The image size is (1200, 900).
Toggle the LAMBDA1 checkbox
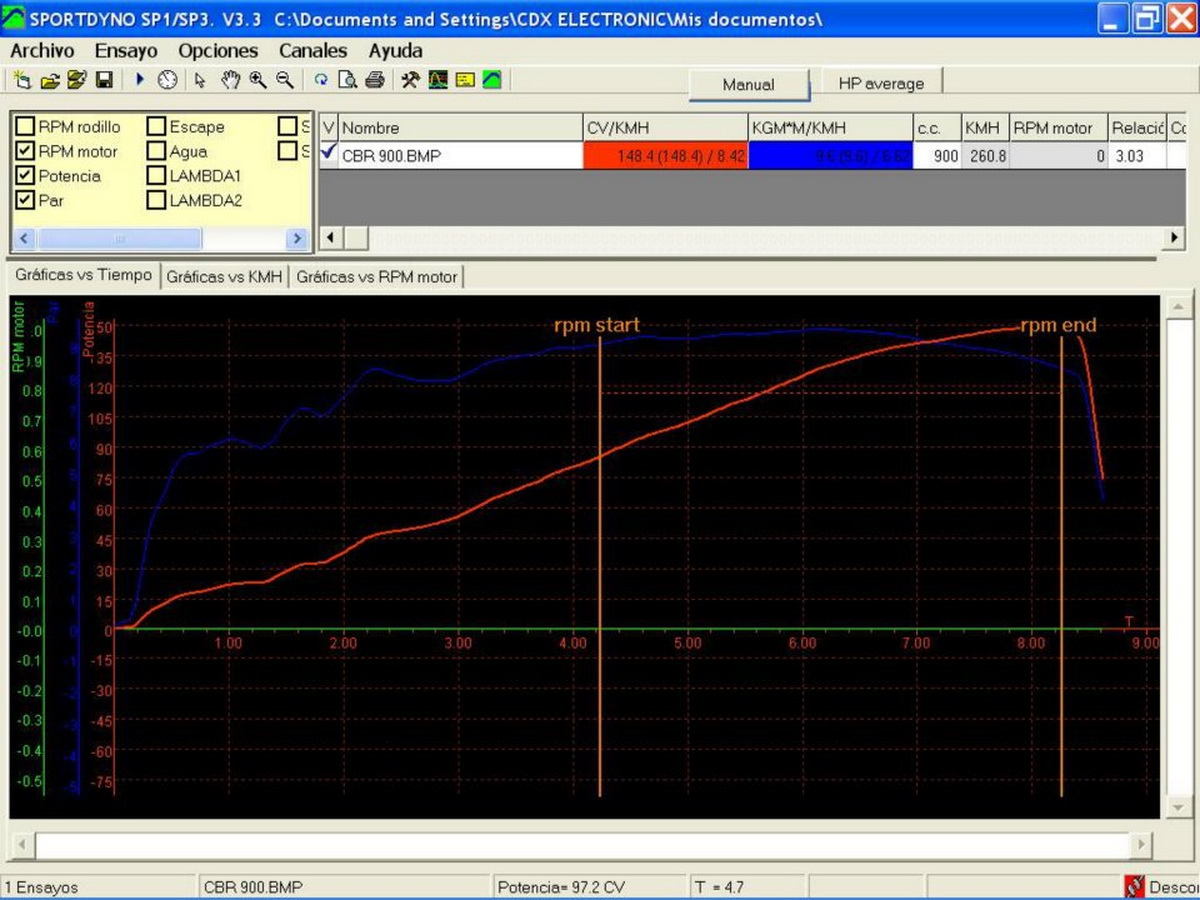[x=156, y=176]
